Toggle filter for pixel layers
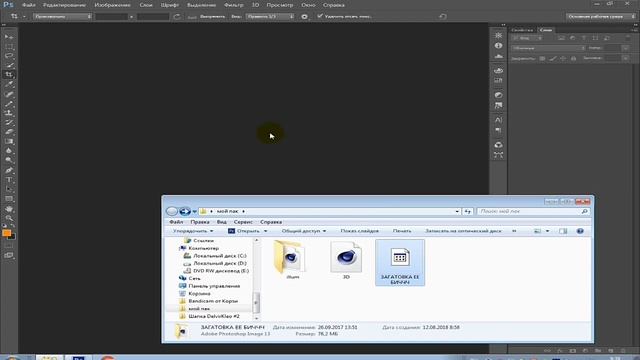The width and height of the screenshot is (640, 360). pyautogui.click(x=561, y=38)
